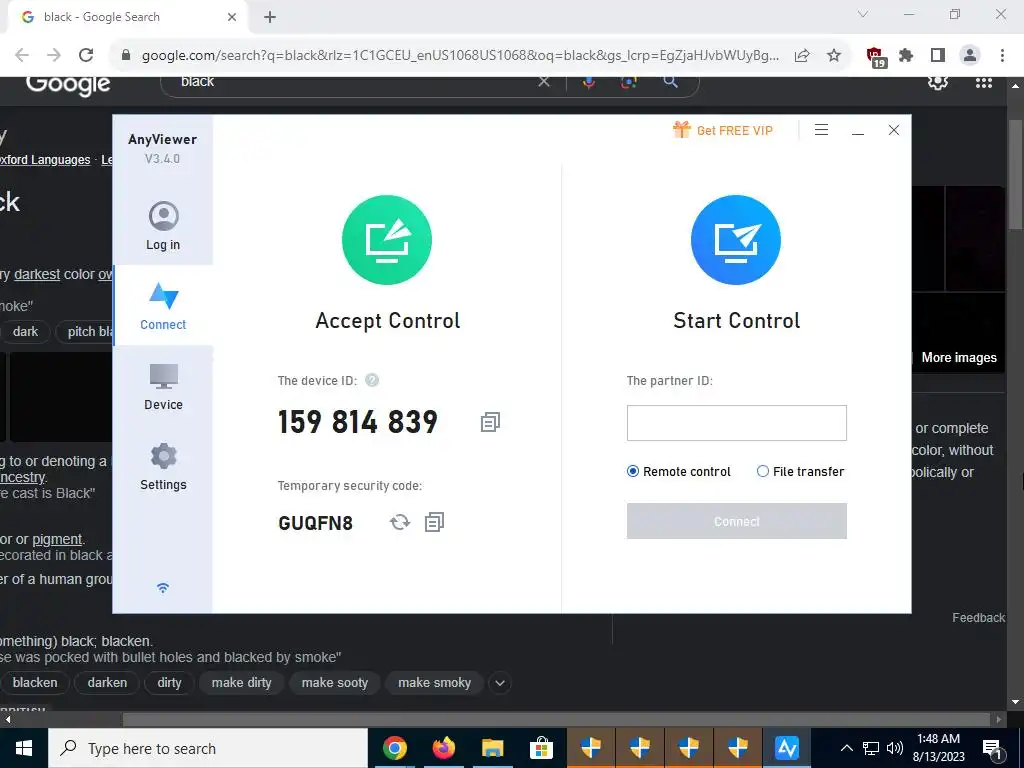The image size is (1024, 768).
Task: Click the 'make dirty' synonym chip
Action: [241, 682]
